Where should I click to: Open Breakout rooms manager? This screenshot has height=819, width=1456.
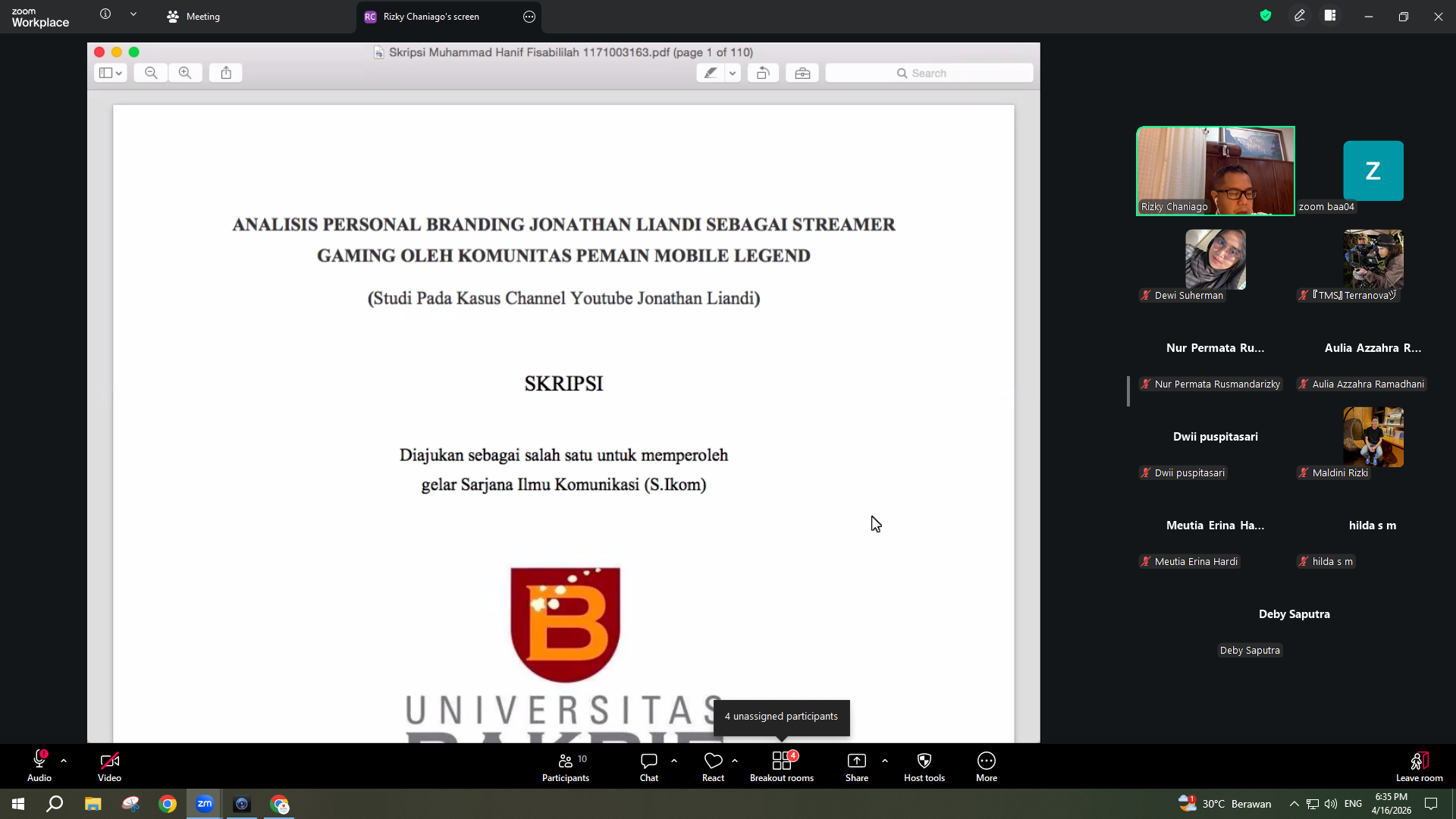point(782,766)
